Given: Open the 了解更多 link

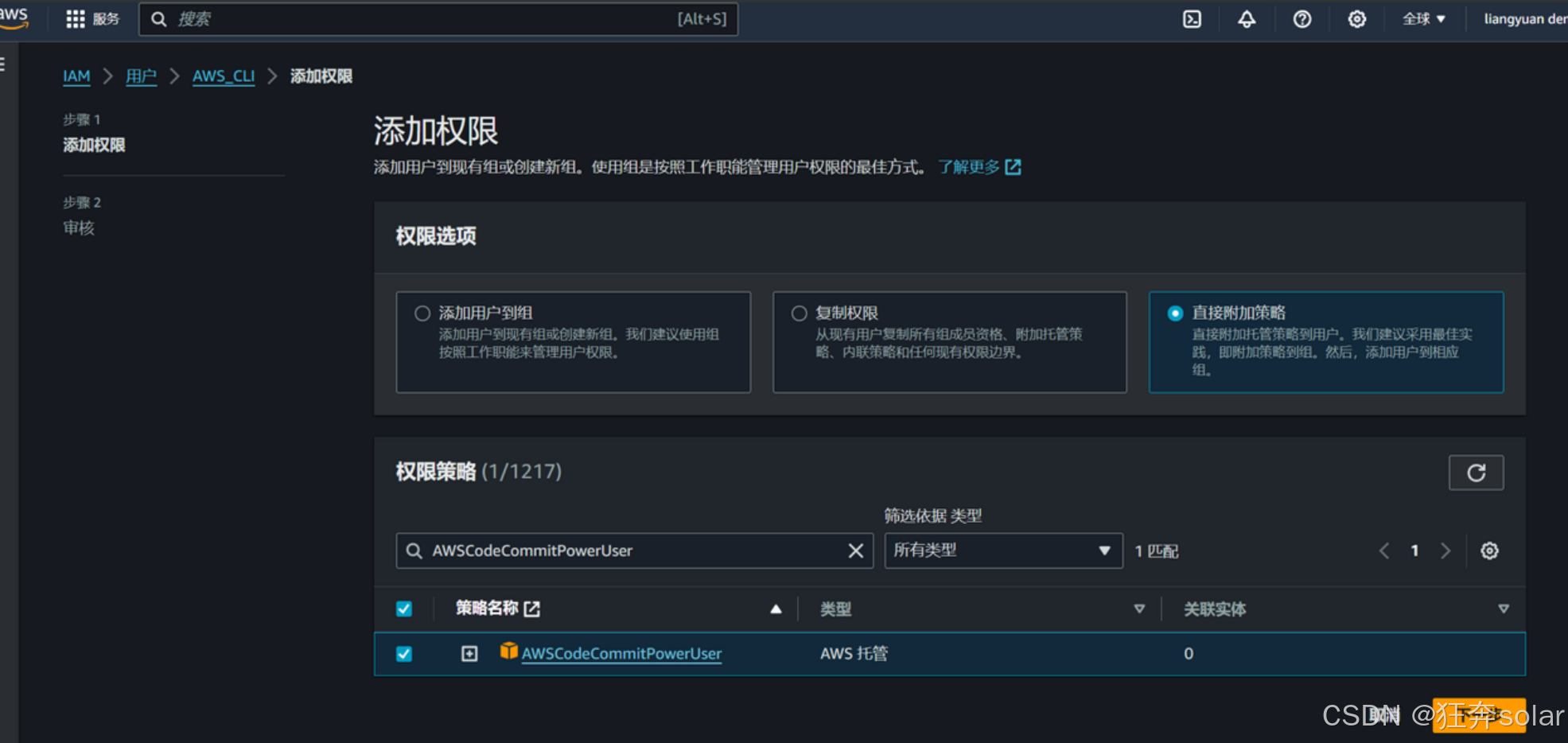Looking at the screenshot, I should pos(968,167).
